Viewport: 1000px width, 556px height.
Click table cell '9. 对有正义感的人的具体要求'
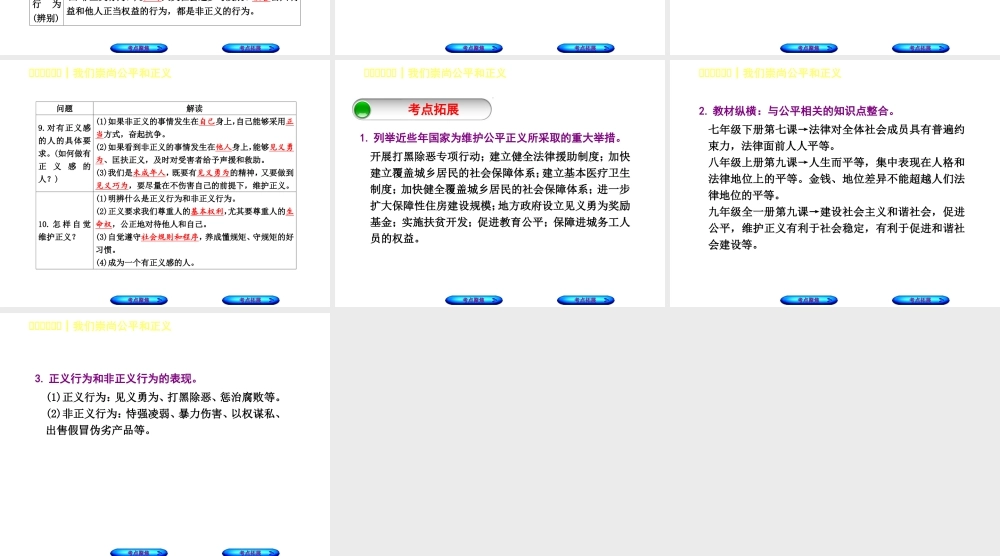(x=64, y=153)
